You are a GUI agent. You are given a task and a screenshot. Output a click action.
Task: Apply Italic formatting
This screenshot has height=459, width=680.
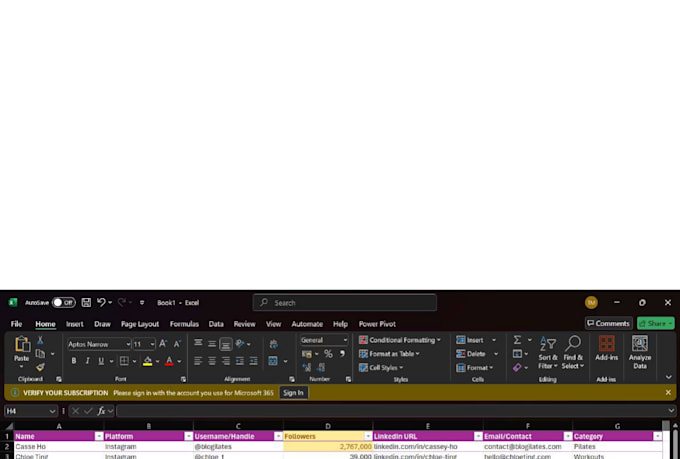point(87,361)
